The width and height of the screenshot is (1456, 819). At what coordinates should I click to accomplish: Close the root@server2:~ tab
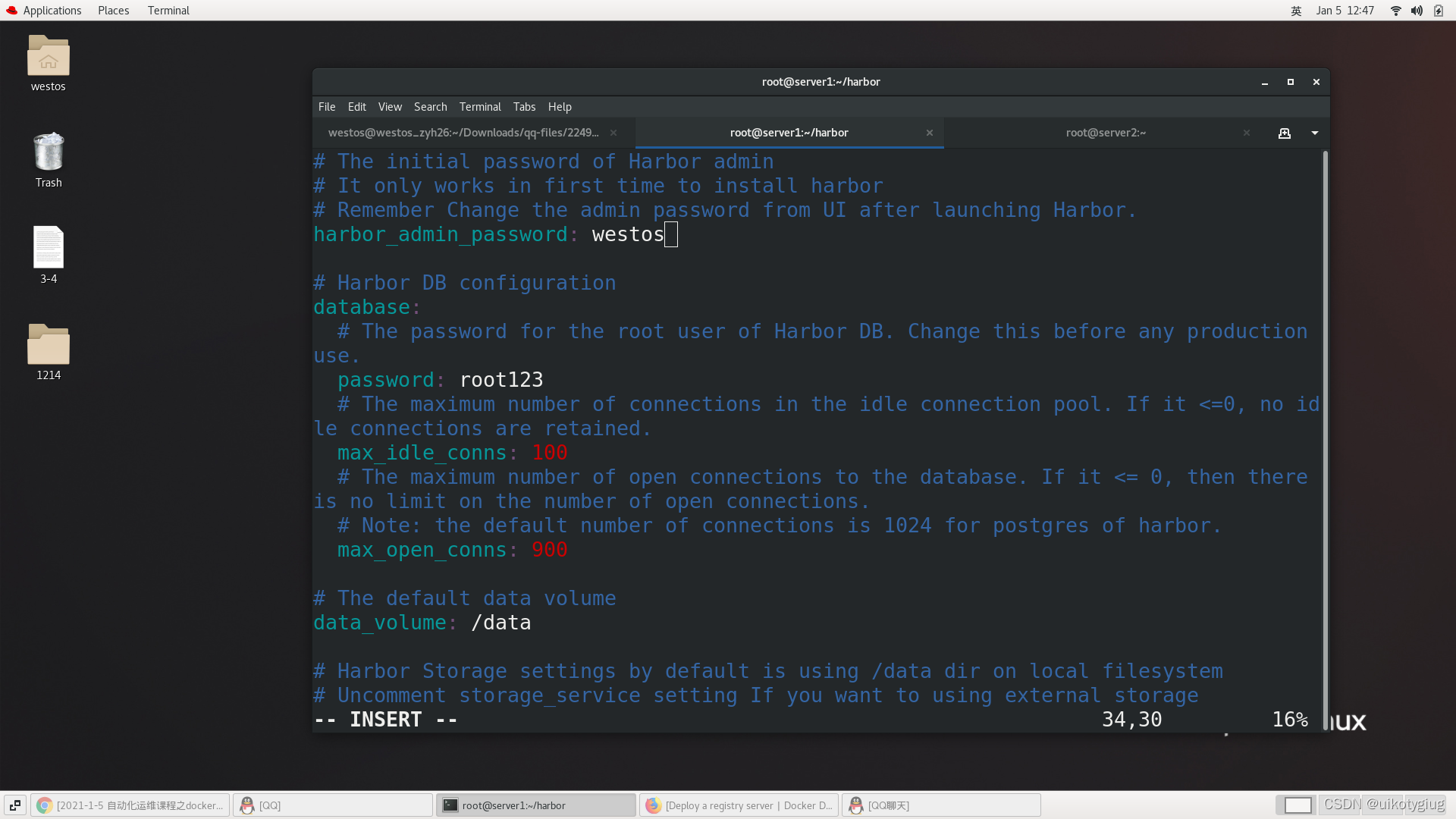click(1247, 133)
